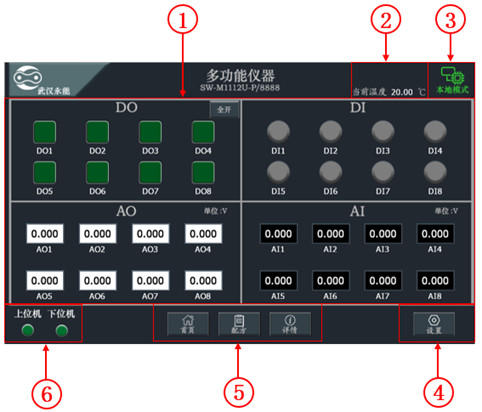Image resolution: width=482 pixels, height=412 pixels.
Task: Select the AO1 voltage input field
Action: pyautogui.click(x=45, y=234)
